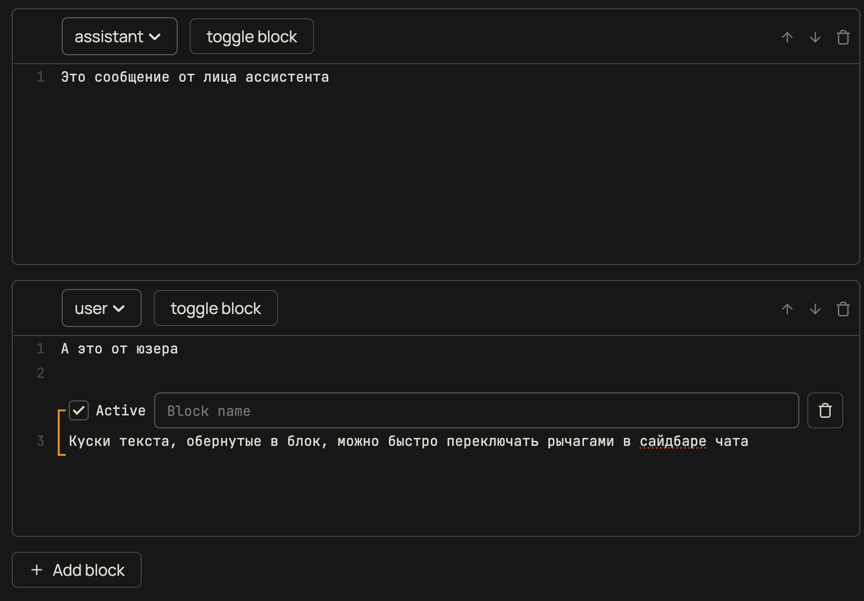Move the assistant message down
This screenshot has height=601, width=864.
pyautogui.click(x=815, y=37)
